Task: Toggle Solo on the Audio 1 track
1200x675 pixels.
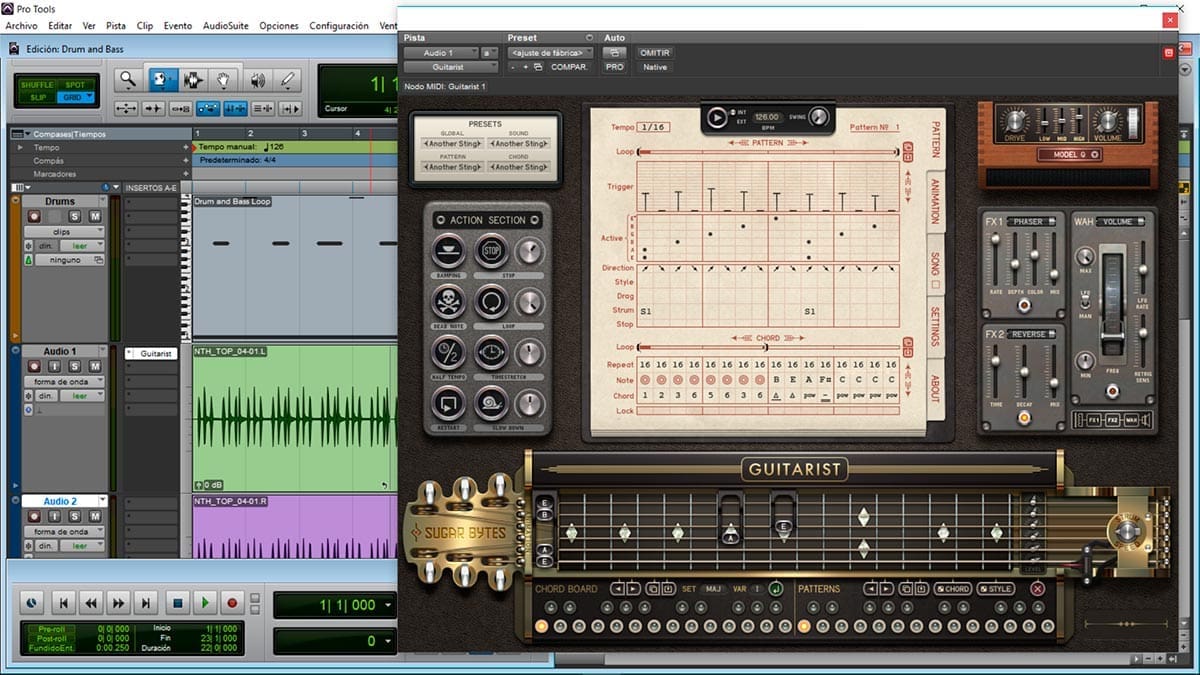Action: pyautogui.click(x=75, y=367)
